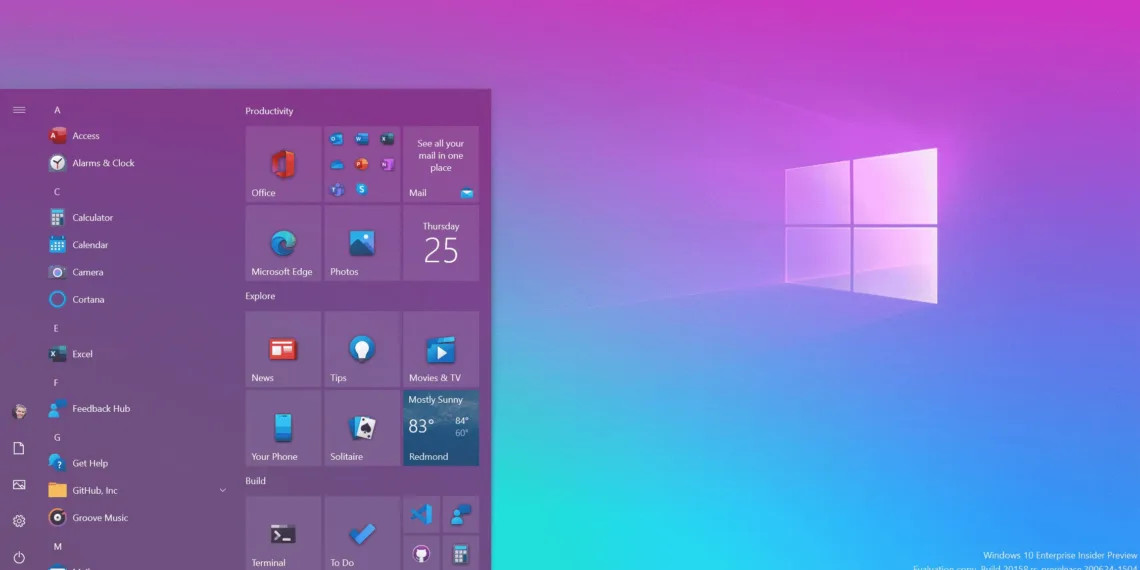Open Get Help from the app list
The height and width of the screenshot is (570, 1140).
coord(138,463)
